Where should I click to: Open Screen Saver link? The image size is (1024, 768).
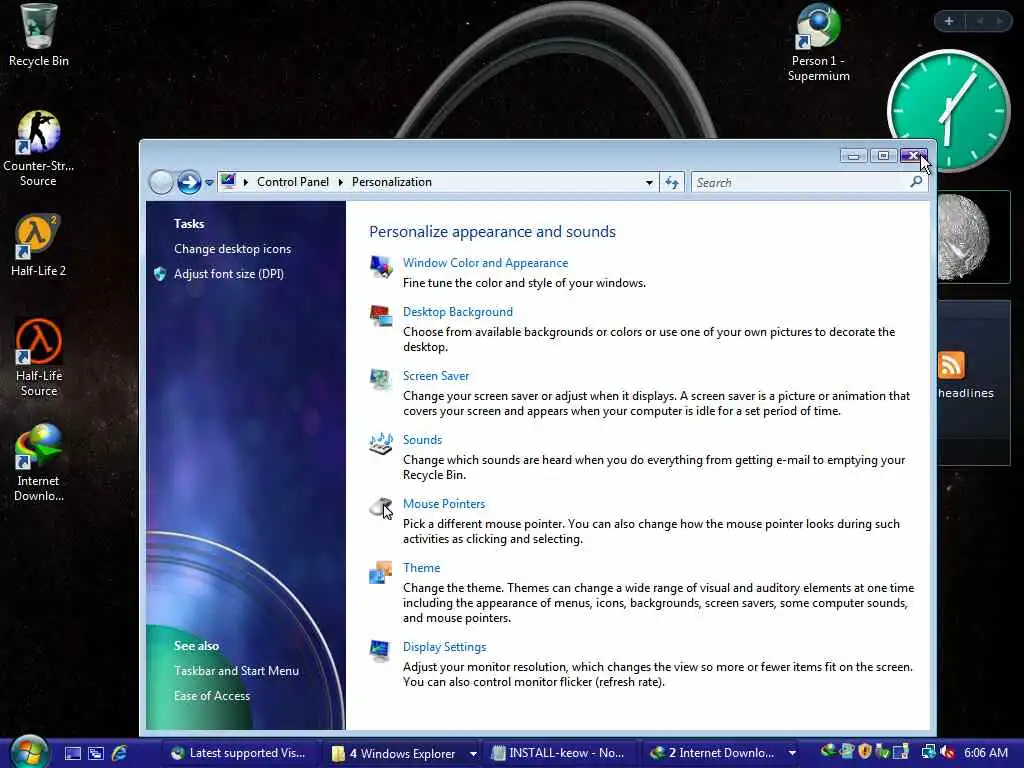point(436,376)
